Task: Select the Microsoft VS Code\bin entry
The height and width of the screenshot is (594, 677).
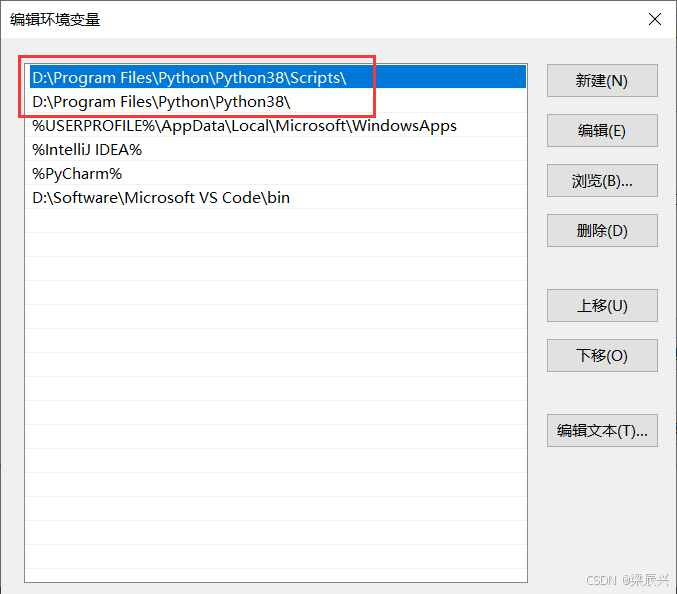Action: click(276, 197)
